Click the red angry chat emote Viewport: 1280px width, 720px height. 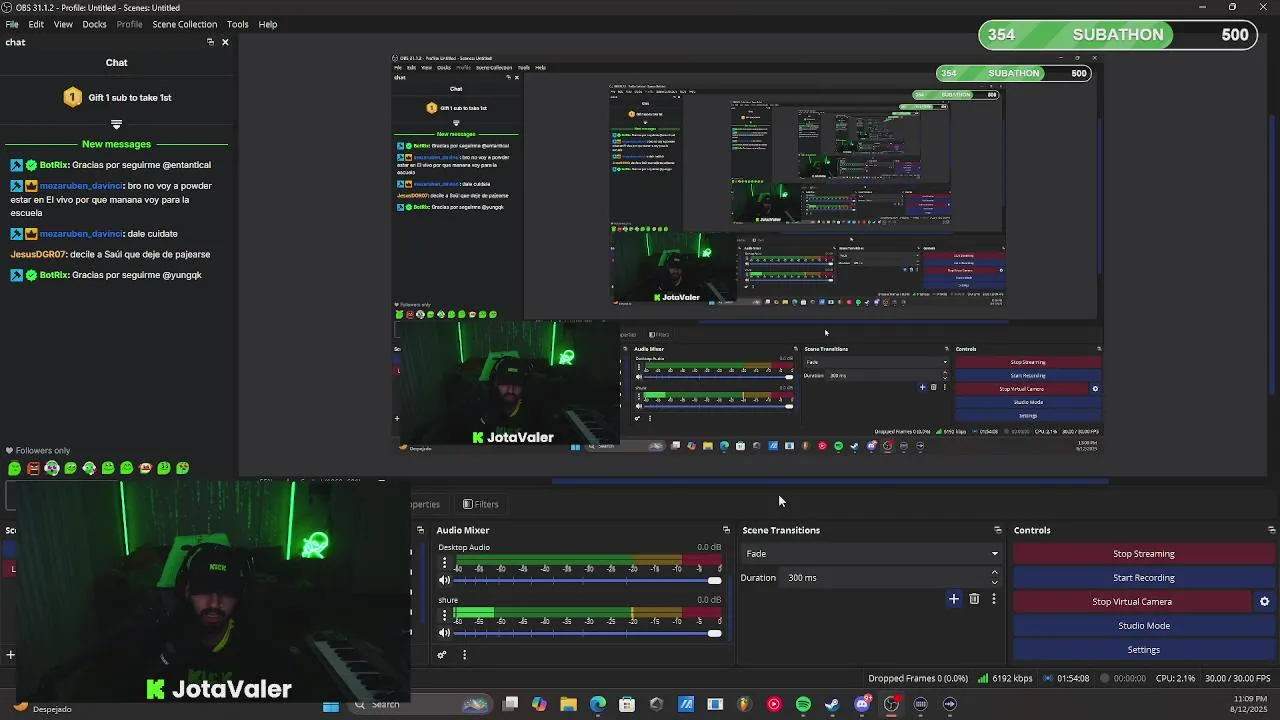point(33,468)
